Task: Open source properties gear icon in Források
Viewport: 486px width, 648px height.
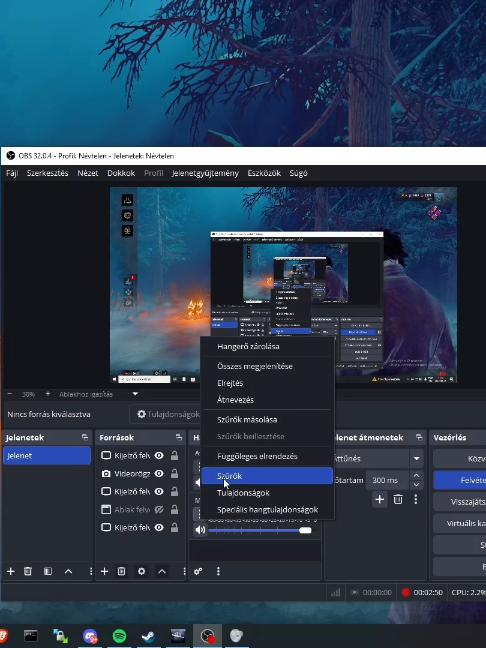Action: 141,571
